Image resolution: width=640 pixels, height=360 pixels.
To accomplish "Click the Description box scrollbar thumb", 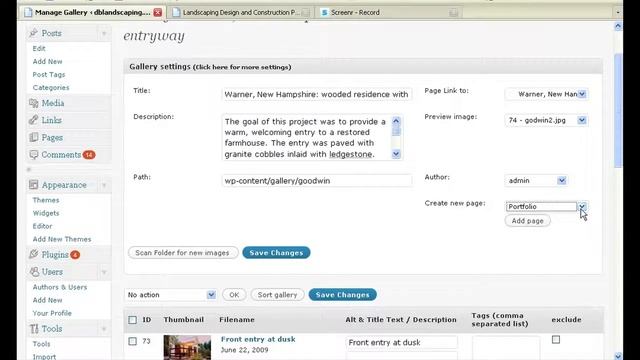I will click(396, 131).
